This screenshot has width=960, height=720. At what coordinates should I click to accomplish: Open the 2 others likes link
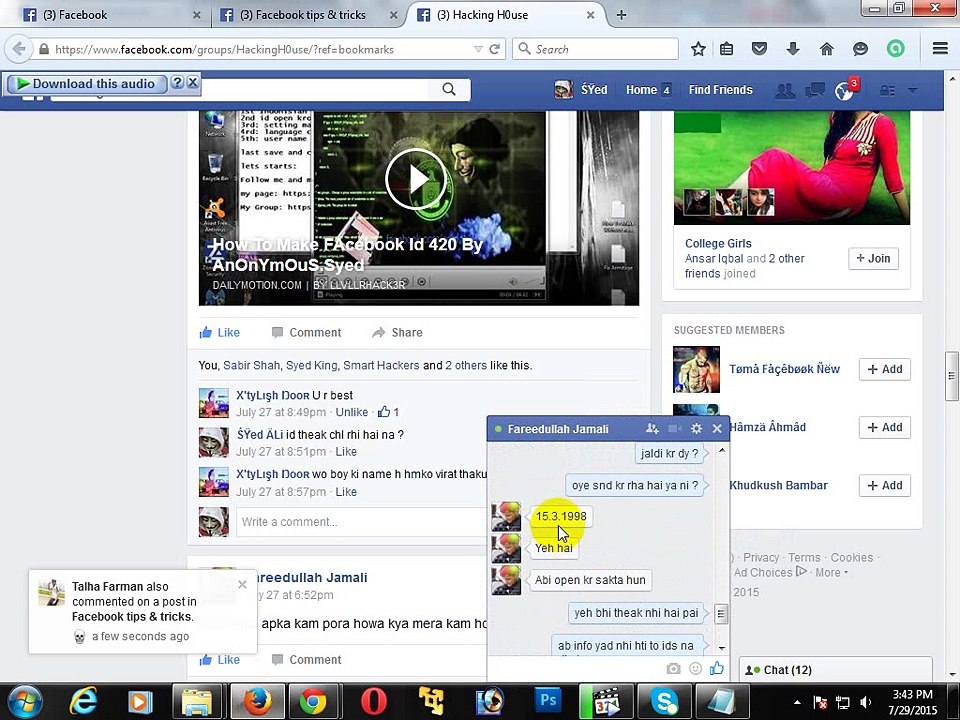coord(466,366)
